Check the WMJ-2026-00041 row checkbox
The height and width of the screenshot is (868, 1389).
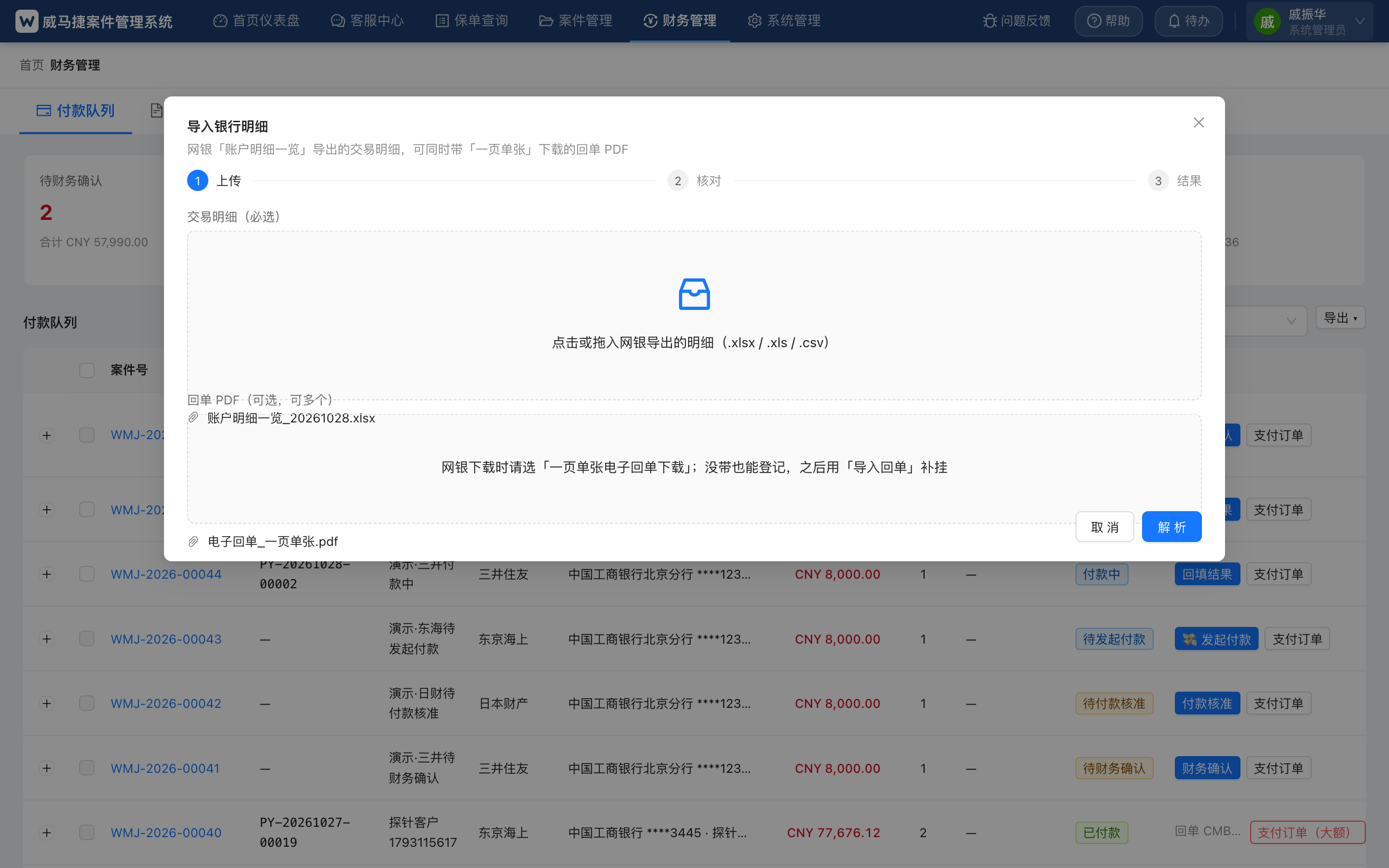point(87,768)
